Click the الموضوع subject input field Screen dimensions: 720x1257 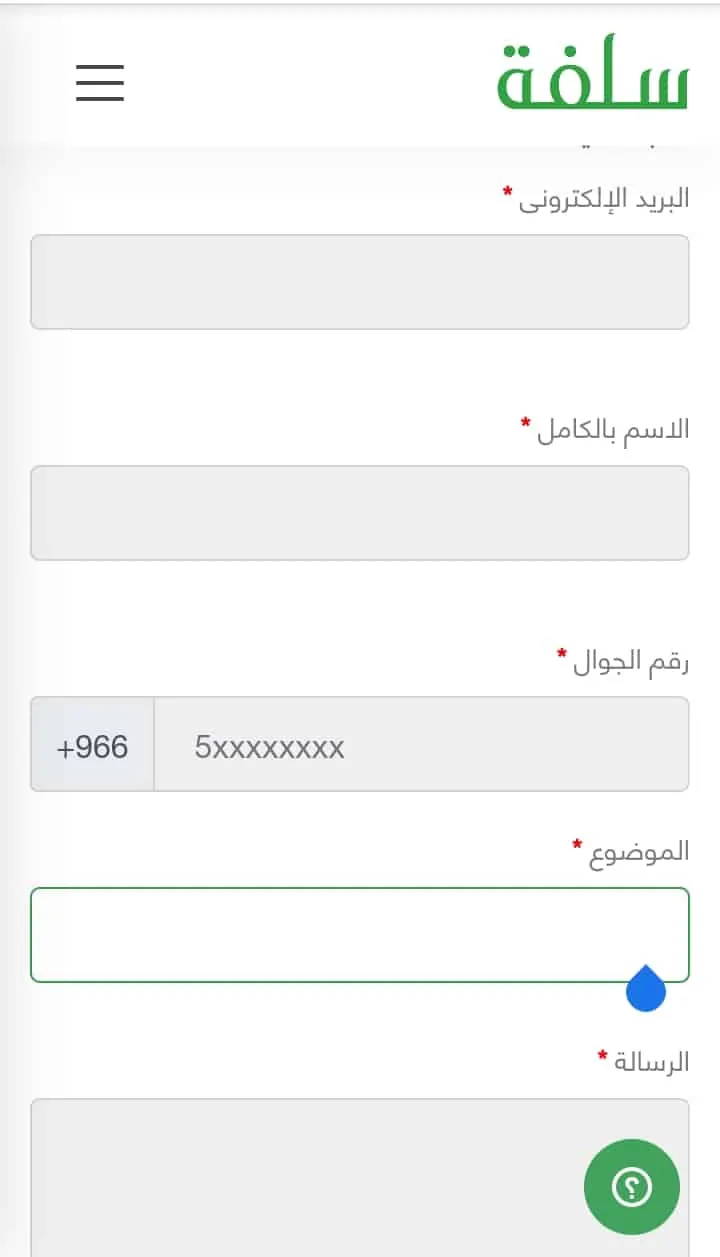pos(360,935)
